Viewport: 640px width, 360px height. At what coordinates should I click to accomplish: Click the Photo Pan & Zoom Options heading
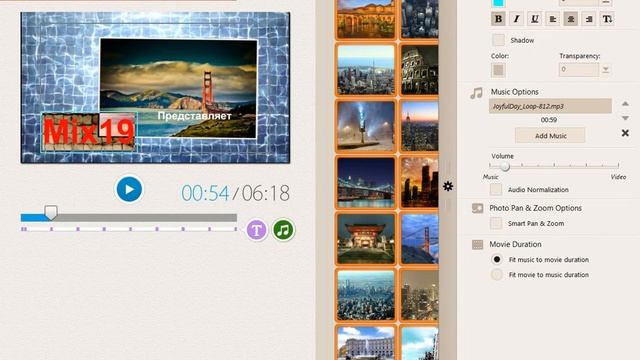pos(535,208)
